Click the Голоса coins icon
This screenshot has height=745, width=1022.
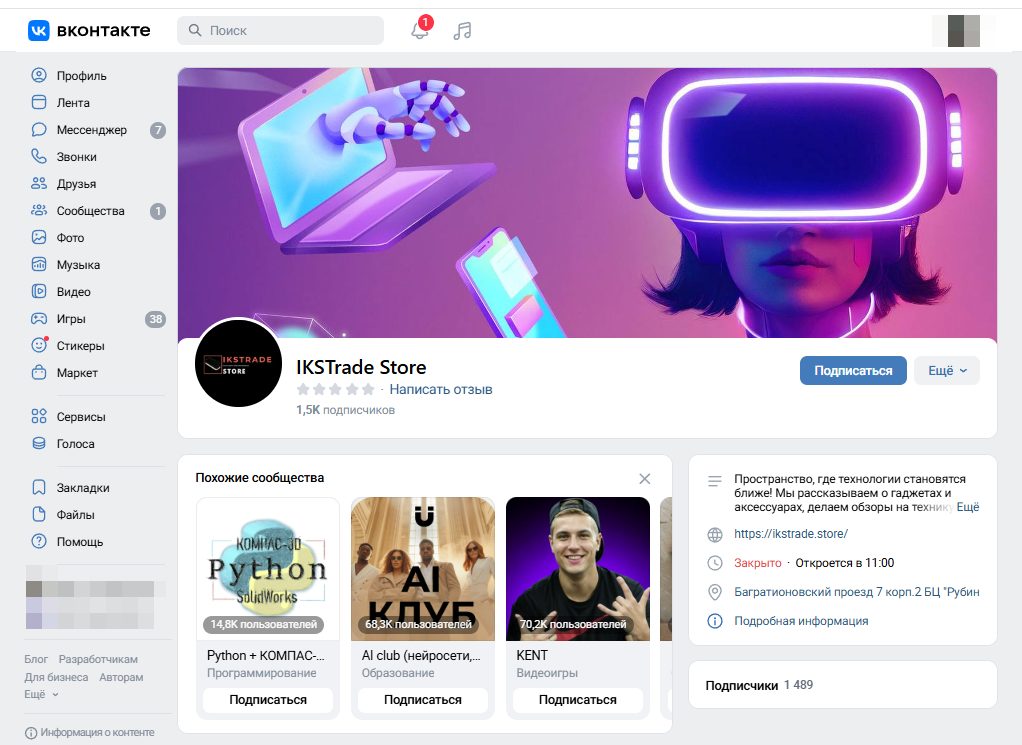(39, 443)
